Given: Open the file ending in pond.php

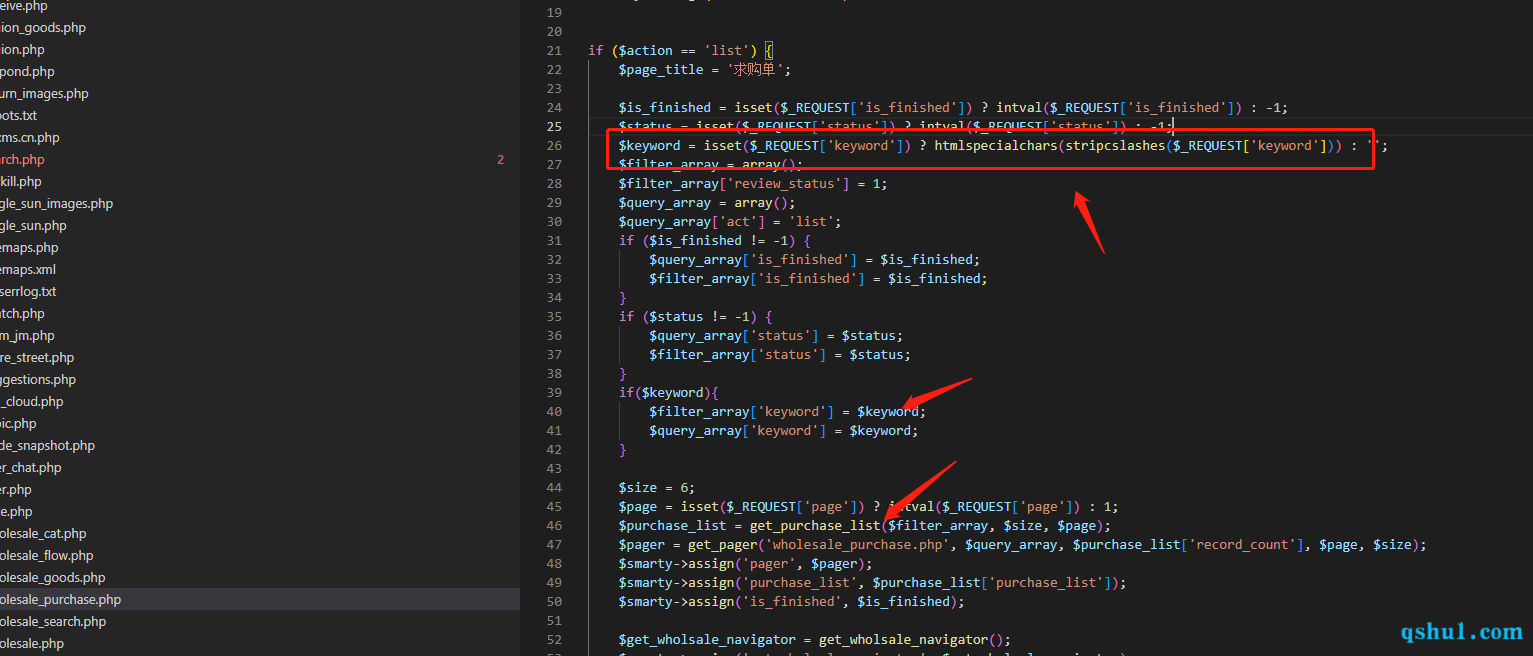Looking at the screenshot, I should pos(27,72).
